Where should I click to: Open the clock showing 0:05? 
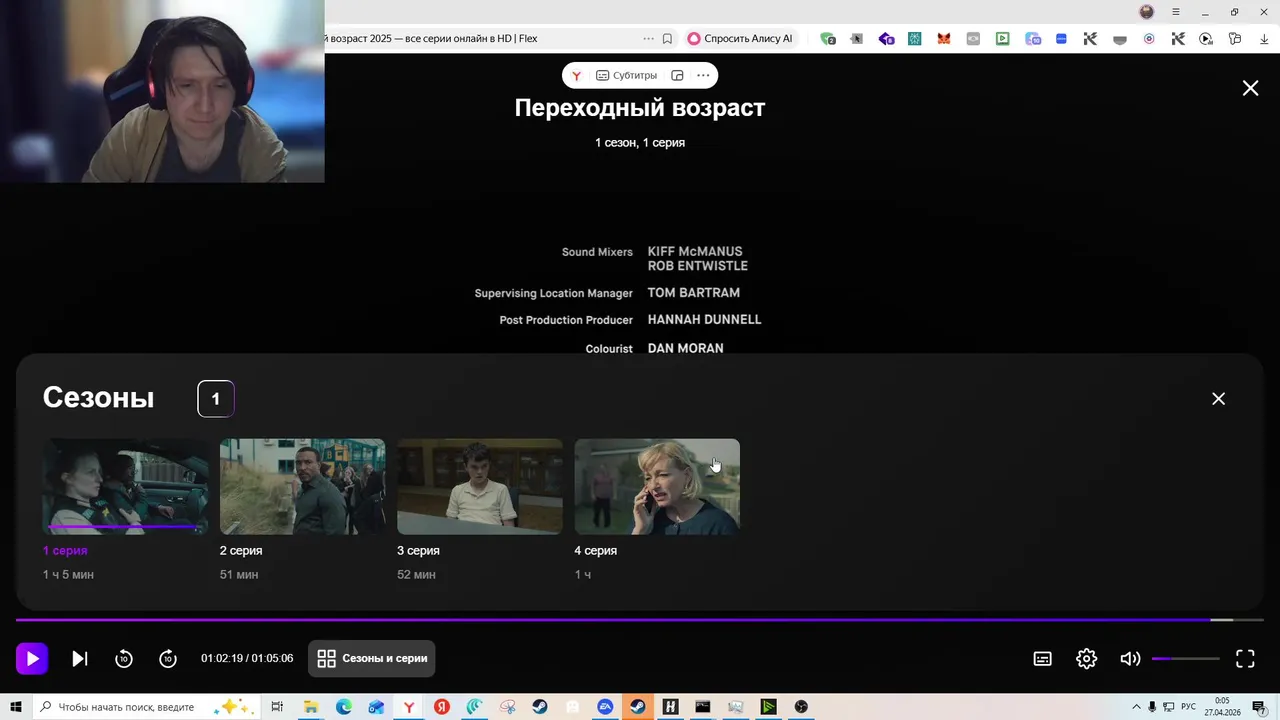pos(1222,707)
